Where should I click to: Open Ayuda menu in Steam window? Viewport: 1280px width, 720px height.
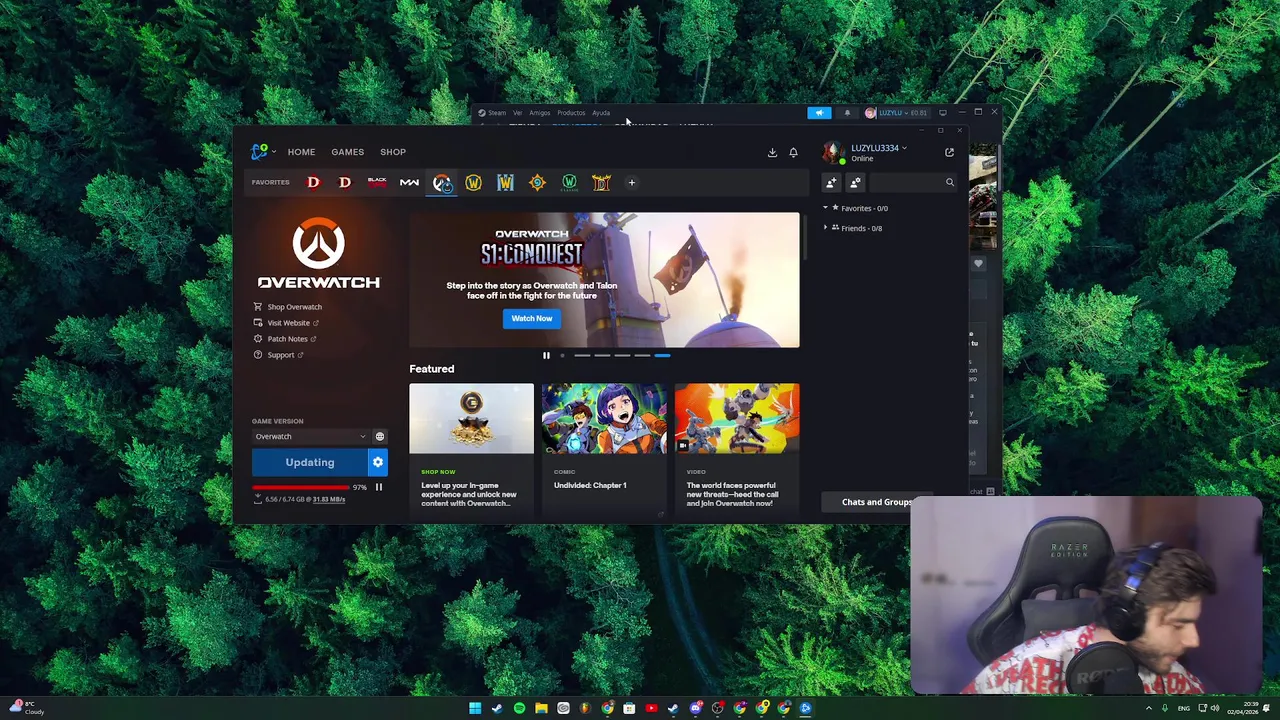click(601, 113)
